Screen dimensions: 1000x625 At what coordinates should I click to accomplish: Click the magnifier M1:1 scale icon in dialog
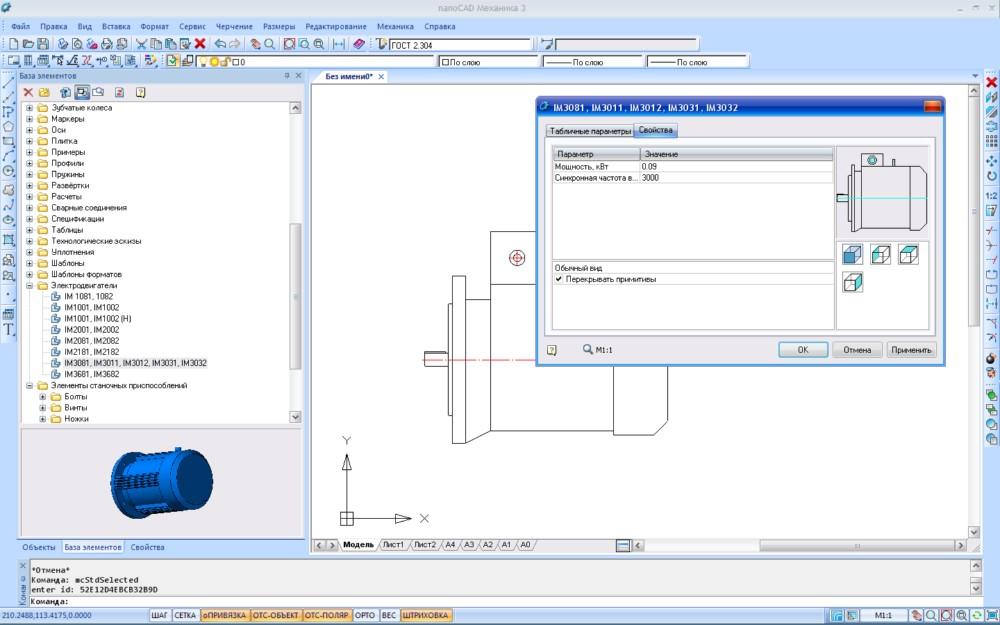pos(588,350)
